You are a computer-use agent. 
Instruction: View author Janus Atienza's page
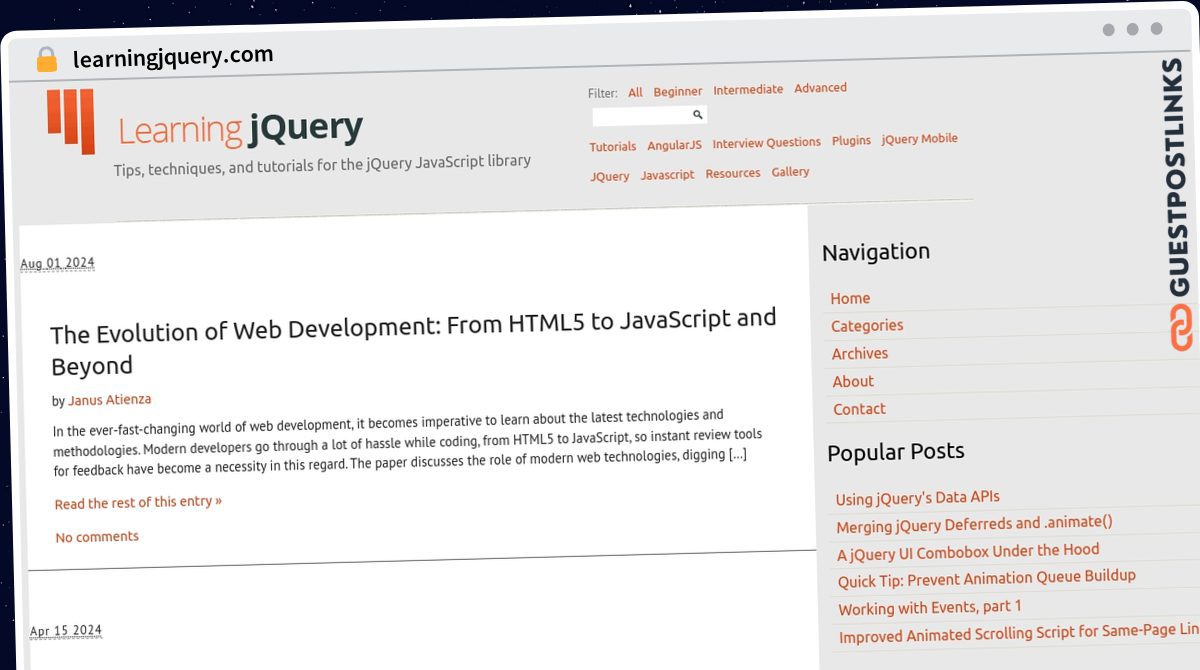click(x=110, y=400)
